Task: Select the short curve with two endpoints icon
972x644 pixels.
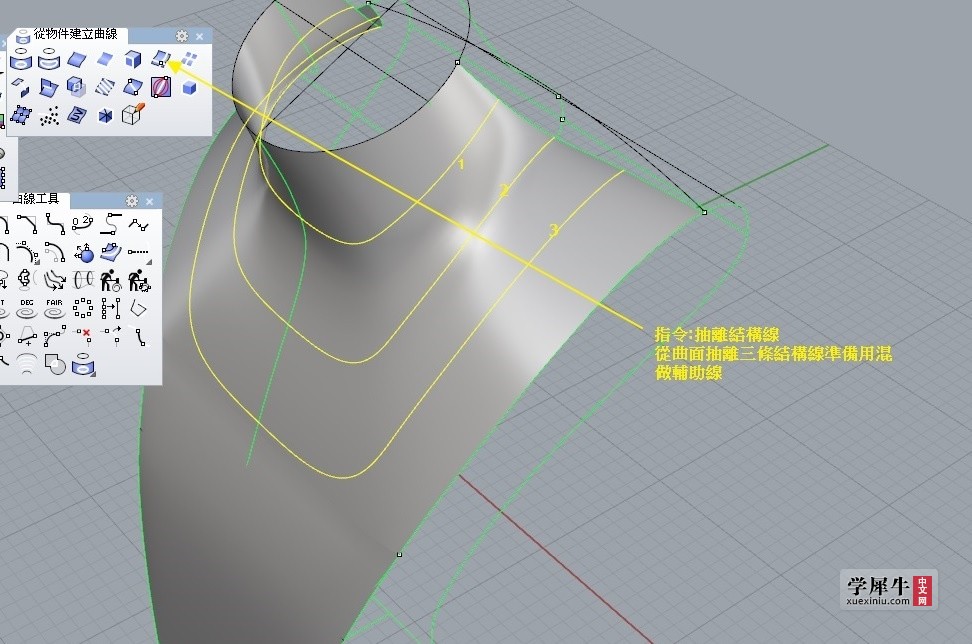Action: point(139,336)
